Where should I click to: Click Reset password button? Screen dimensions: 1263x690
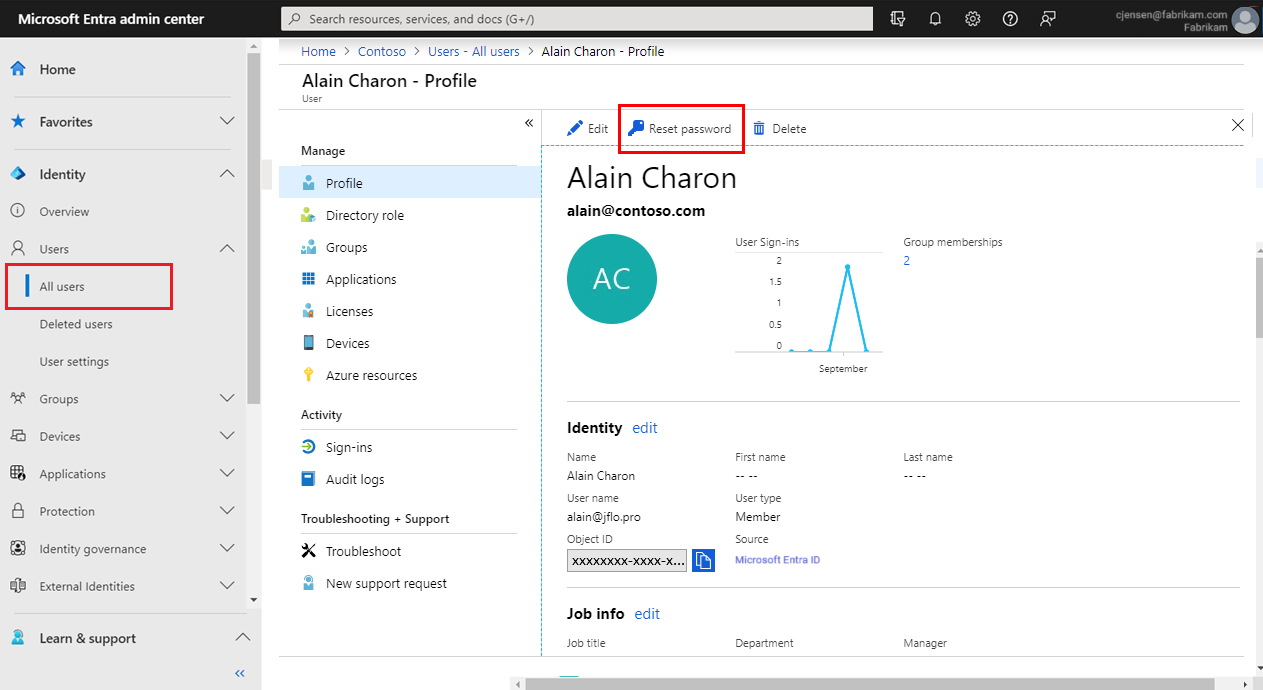[680, 129]
